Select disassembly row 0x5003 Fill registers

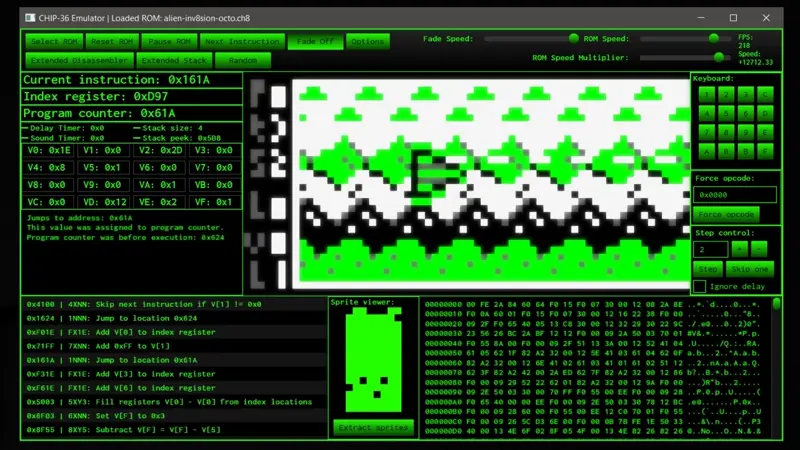(x=174, y=402)
